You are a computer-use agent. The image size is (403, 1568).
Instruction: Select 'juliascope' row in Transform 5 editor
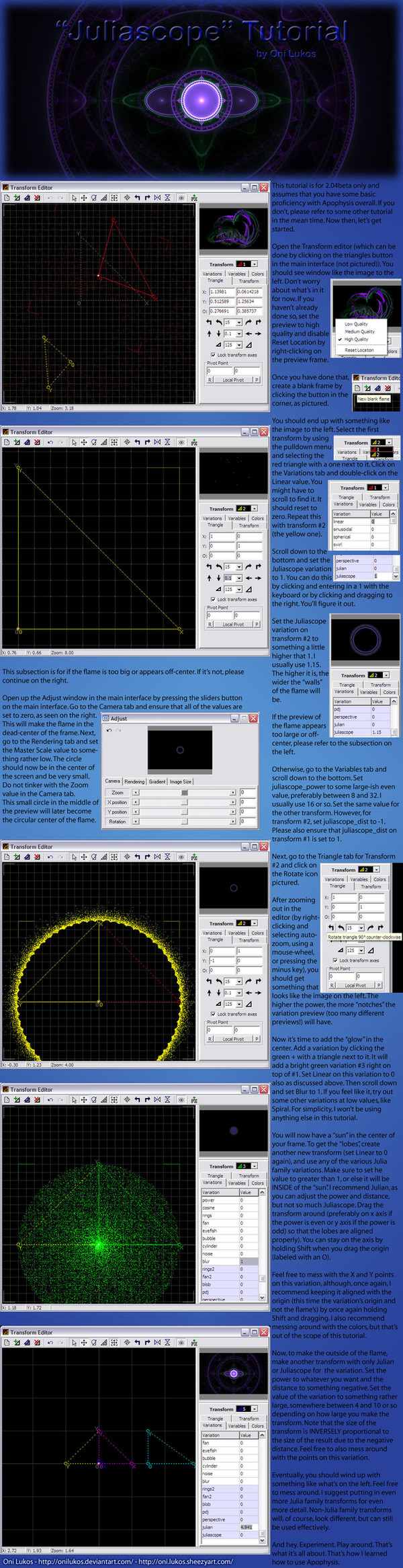(x=229, y=1534)
